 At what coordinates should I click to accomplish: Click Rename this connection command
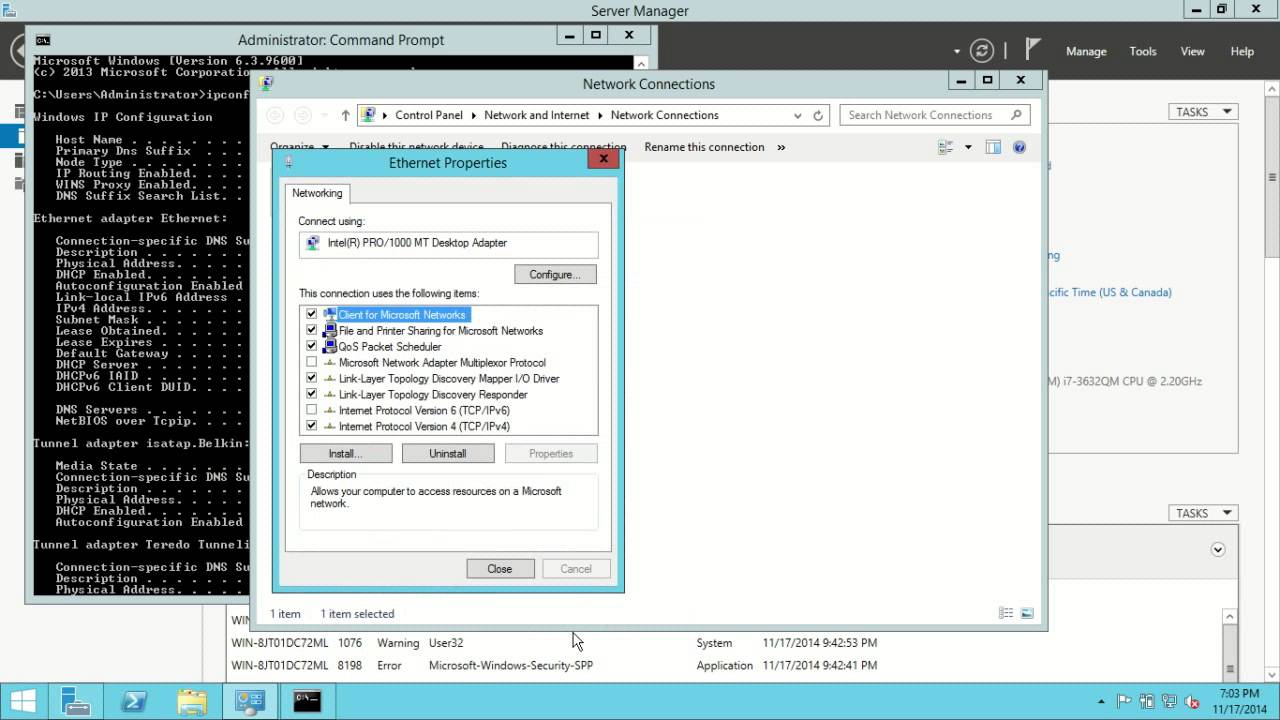(704, 147)
